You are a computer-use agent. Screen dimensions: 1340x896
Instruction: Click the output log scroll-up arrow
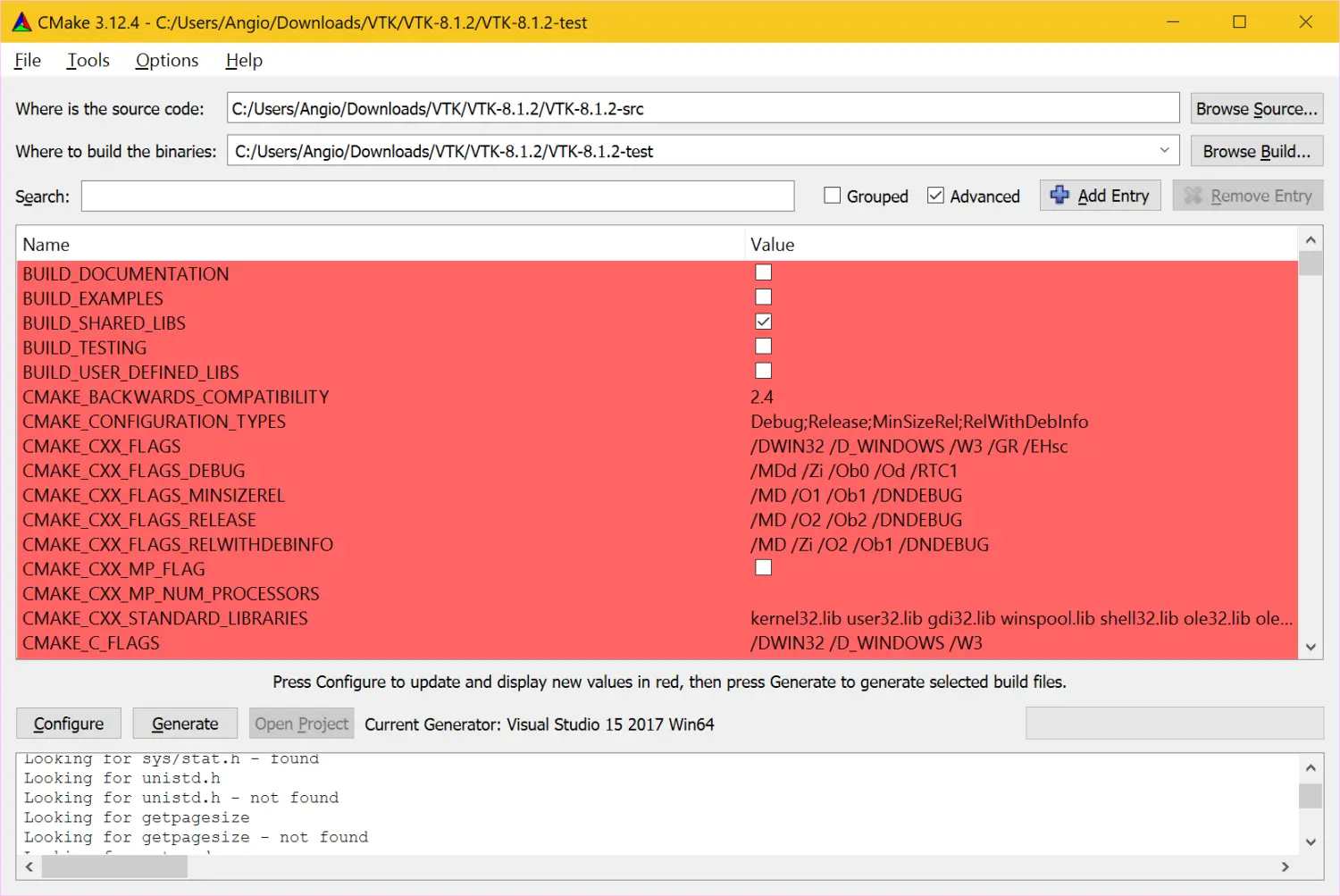coord(1311,767)
